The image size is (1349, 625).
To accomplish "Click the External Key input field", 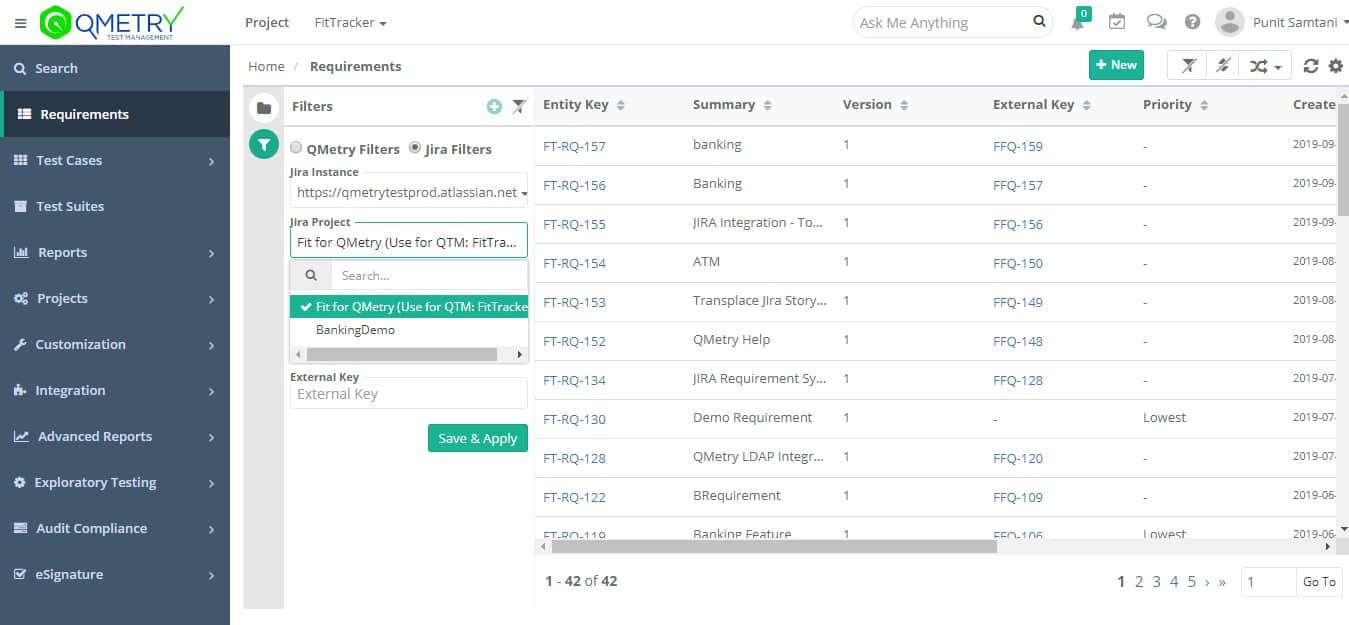I will [409, 394].
